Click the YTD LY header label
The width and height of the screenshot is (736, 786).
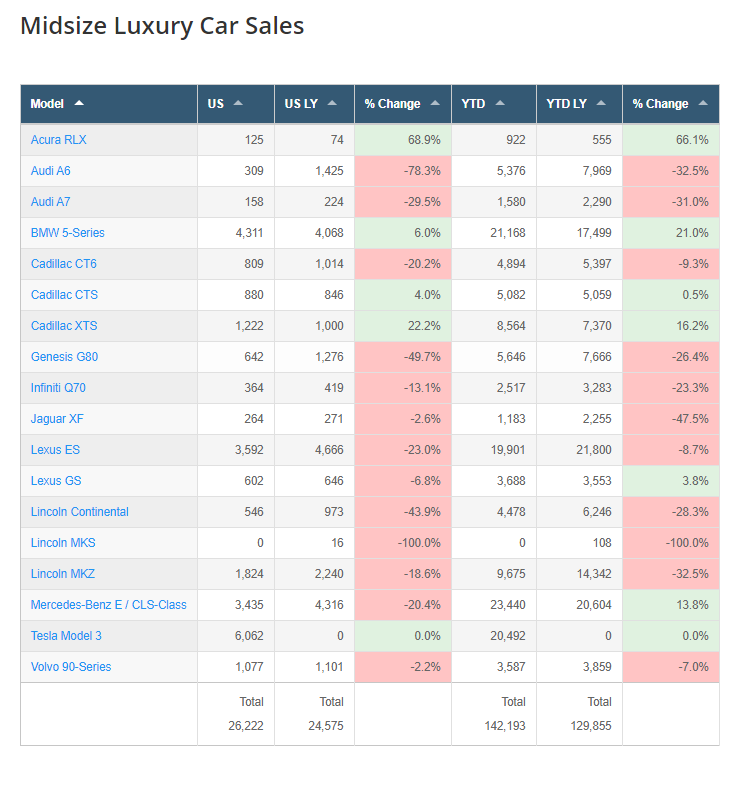(x=567, y=104)
